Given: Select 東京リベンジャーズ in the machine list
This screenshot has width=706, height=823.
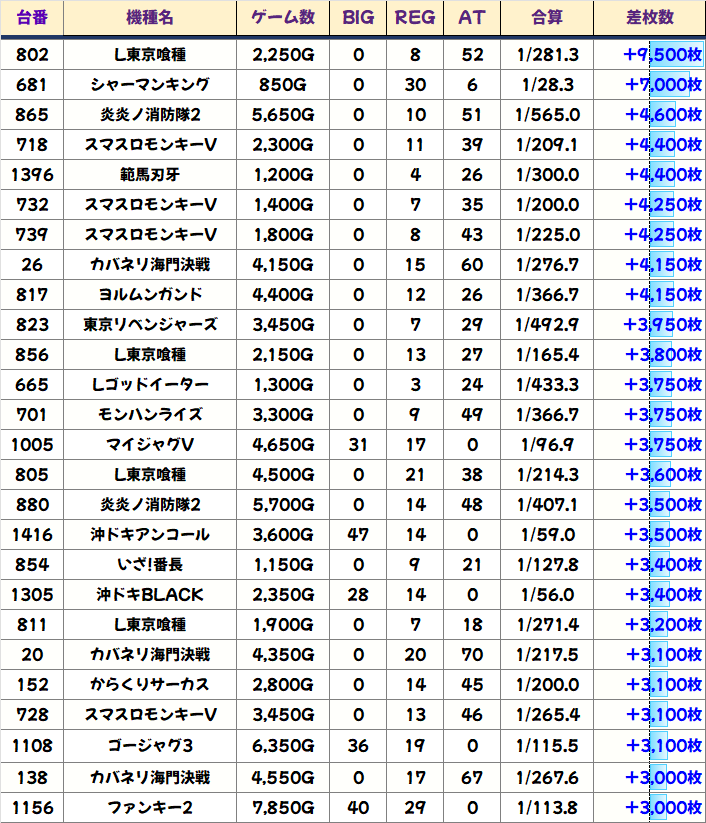Looking at the screenshot, I should click(150, 325).
